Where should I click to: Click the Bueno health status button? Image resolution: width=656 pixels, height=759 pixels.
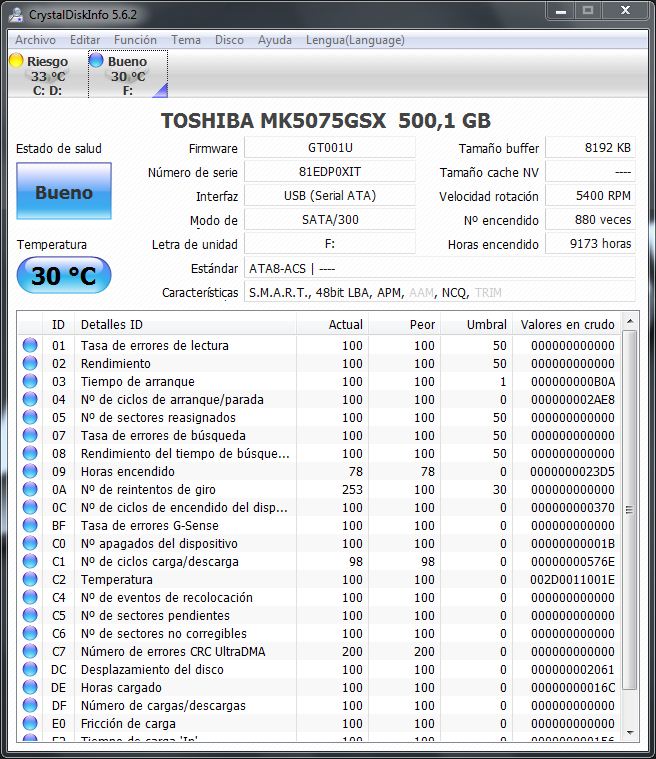tap(64, 191)
